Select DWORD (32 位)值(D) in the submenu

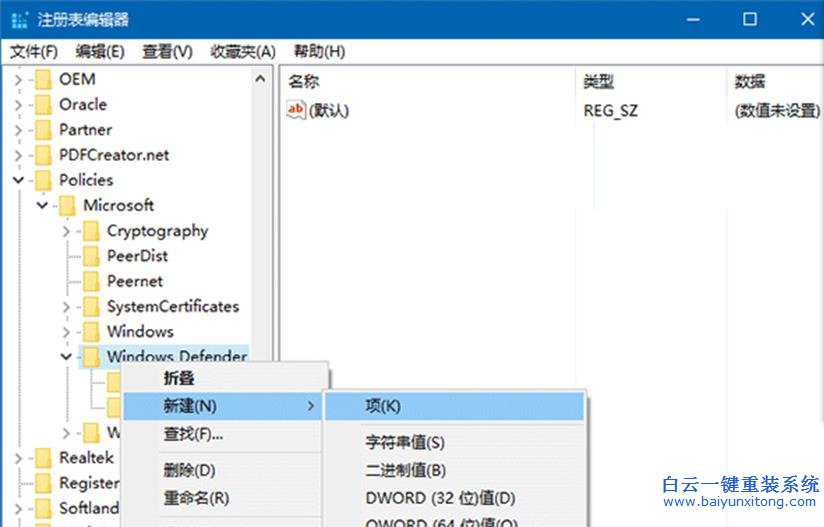pos(455,498)
